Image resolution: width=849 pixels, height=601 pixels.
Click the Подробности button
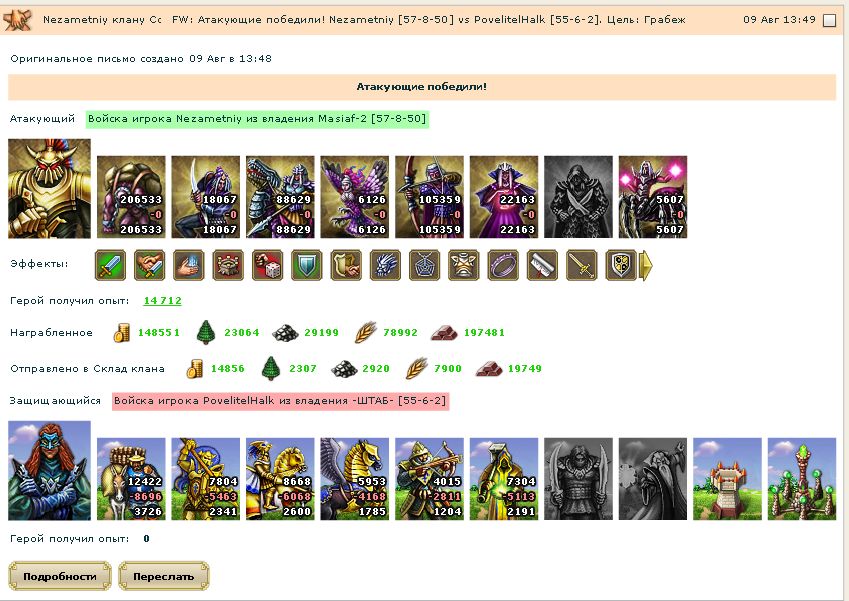click(60, 576)
